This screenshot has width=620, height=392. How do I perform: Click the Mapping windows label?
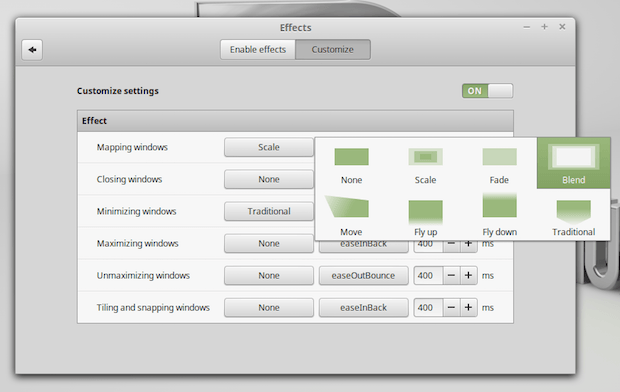132,147
